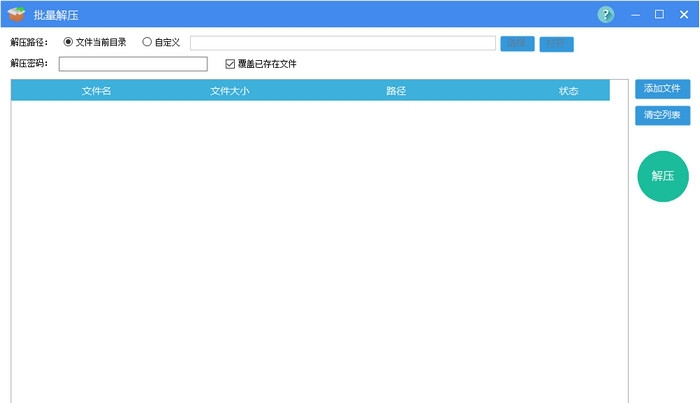Open help via question mark icon
This screenshot has height=419, width=700.
pos(606,14)
